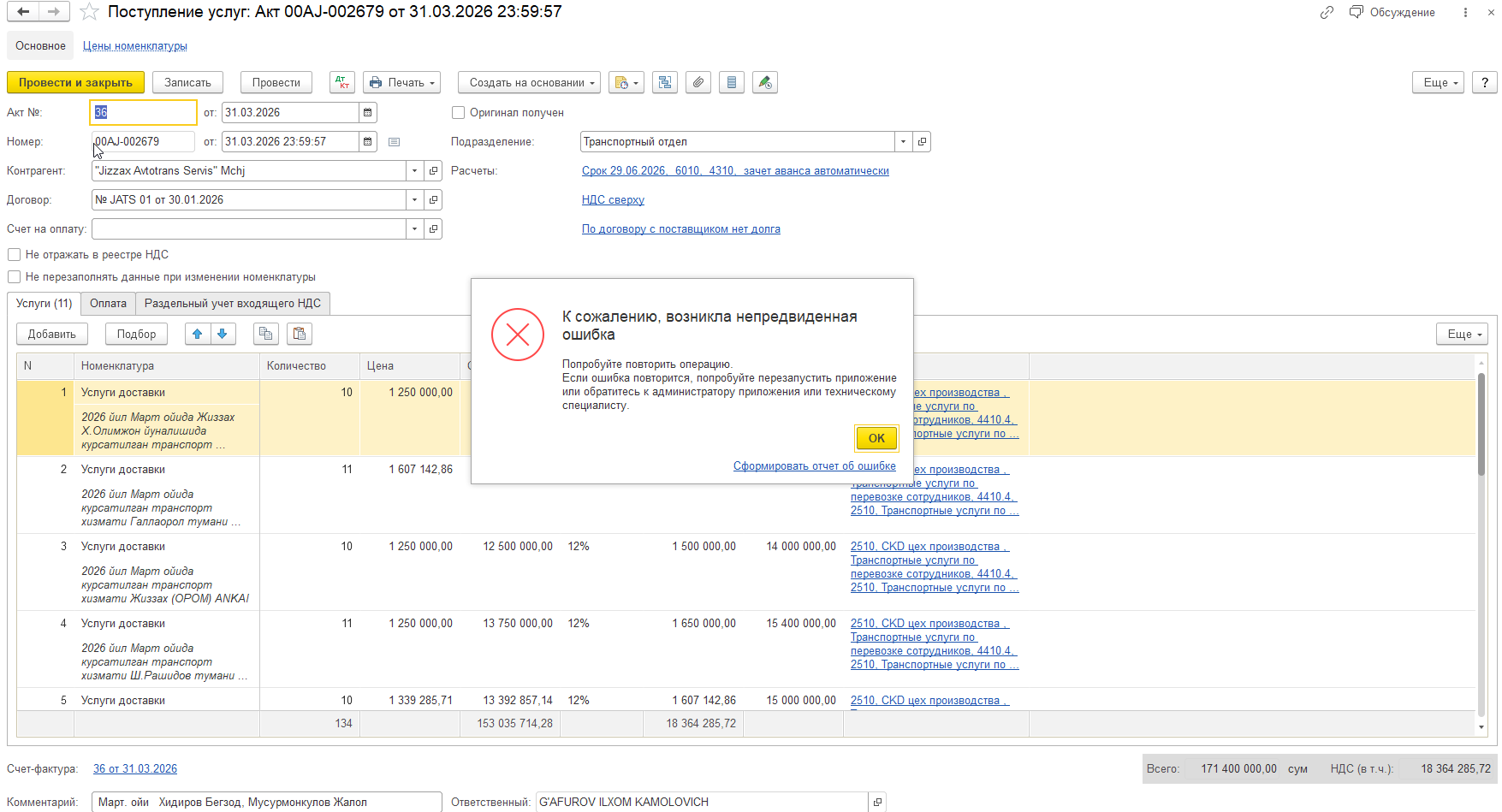Viewport: 1502px width, 812px height.
Task: Open the Транспортный отдел department card
Action: pos(922,141)
